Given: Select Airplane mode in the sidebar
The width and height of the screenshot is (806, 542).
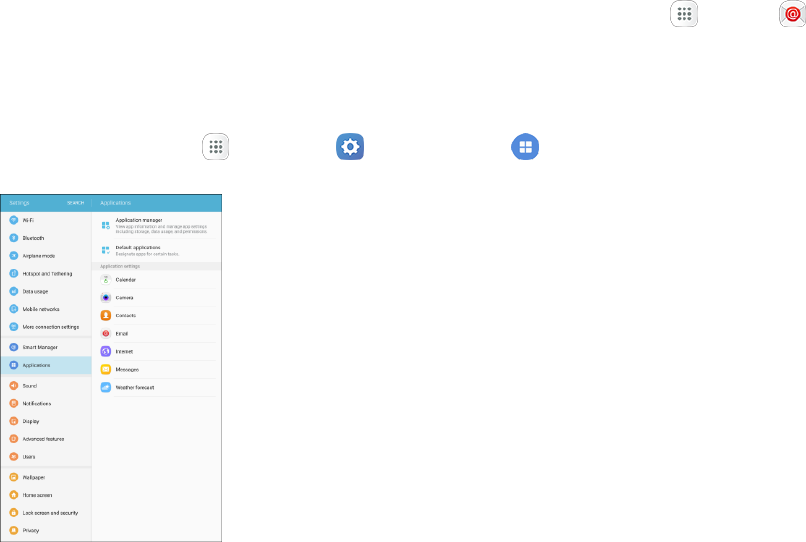Looking at the screenshot, I should coord(46,256).
